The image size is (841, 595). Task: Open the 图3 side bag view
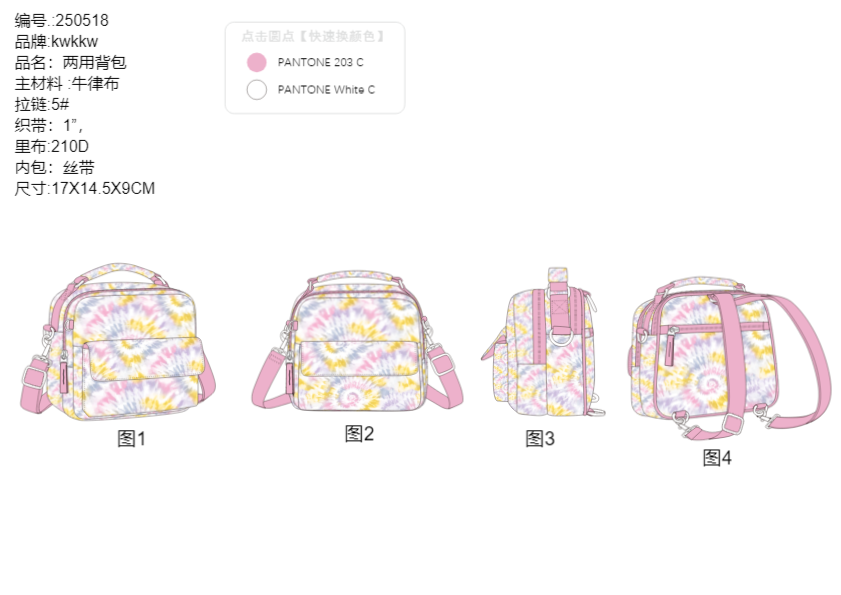[x=543, y=342]
